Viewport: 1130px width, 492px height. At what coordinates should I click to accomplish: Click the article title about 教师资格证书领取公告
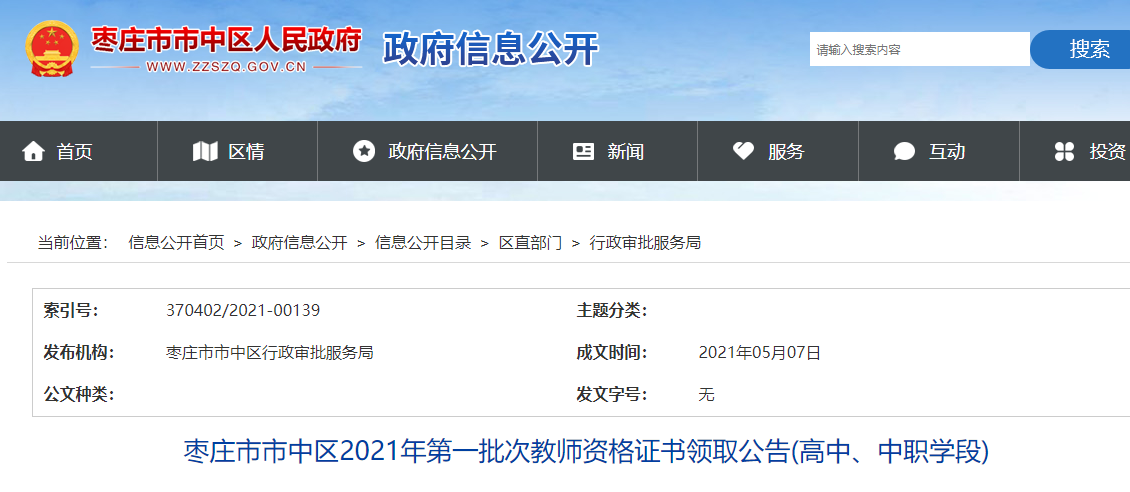(x=587, y=453)
